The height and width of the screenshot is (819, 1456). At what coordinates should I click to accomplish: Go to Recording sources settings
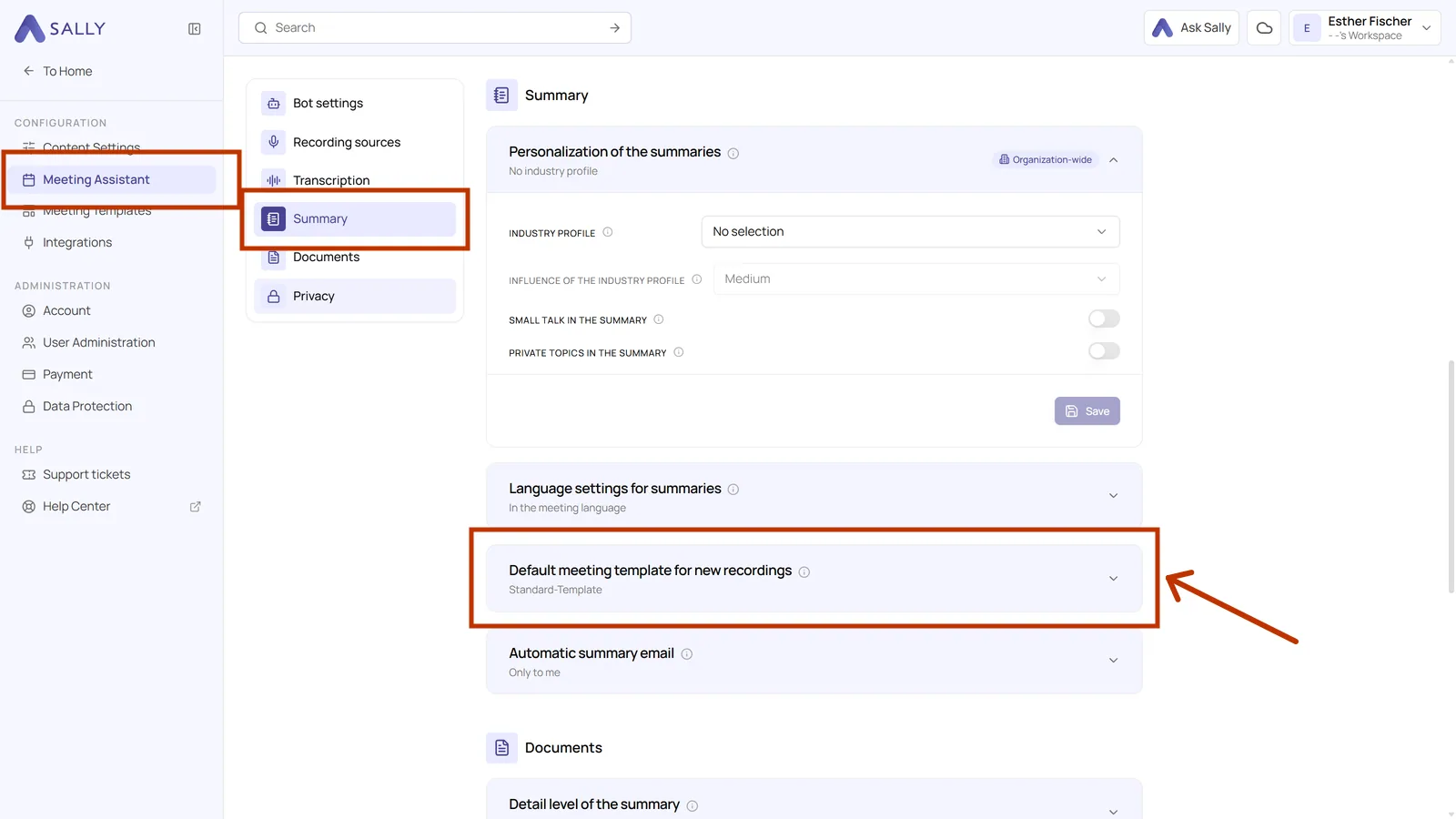click(x=355, y=142)
